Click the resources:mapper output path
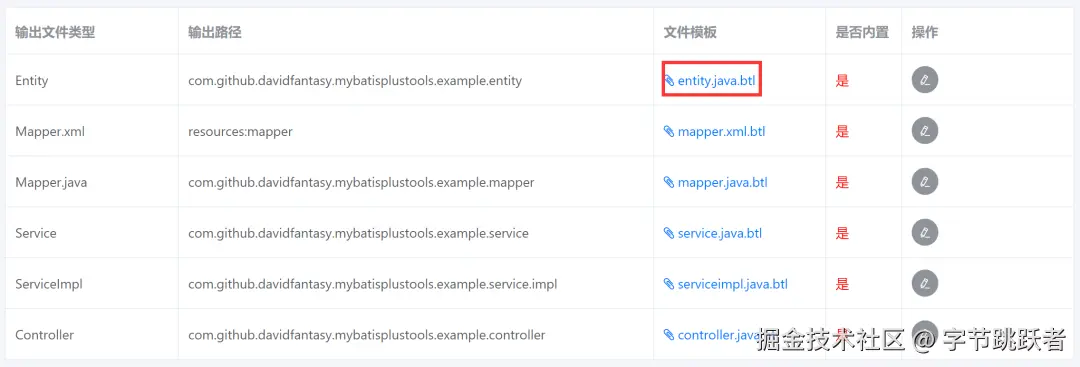Viewport: 1080px width, 367px height. pyautogui.click(x=240, y=132)
